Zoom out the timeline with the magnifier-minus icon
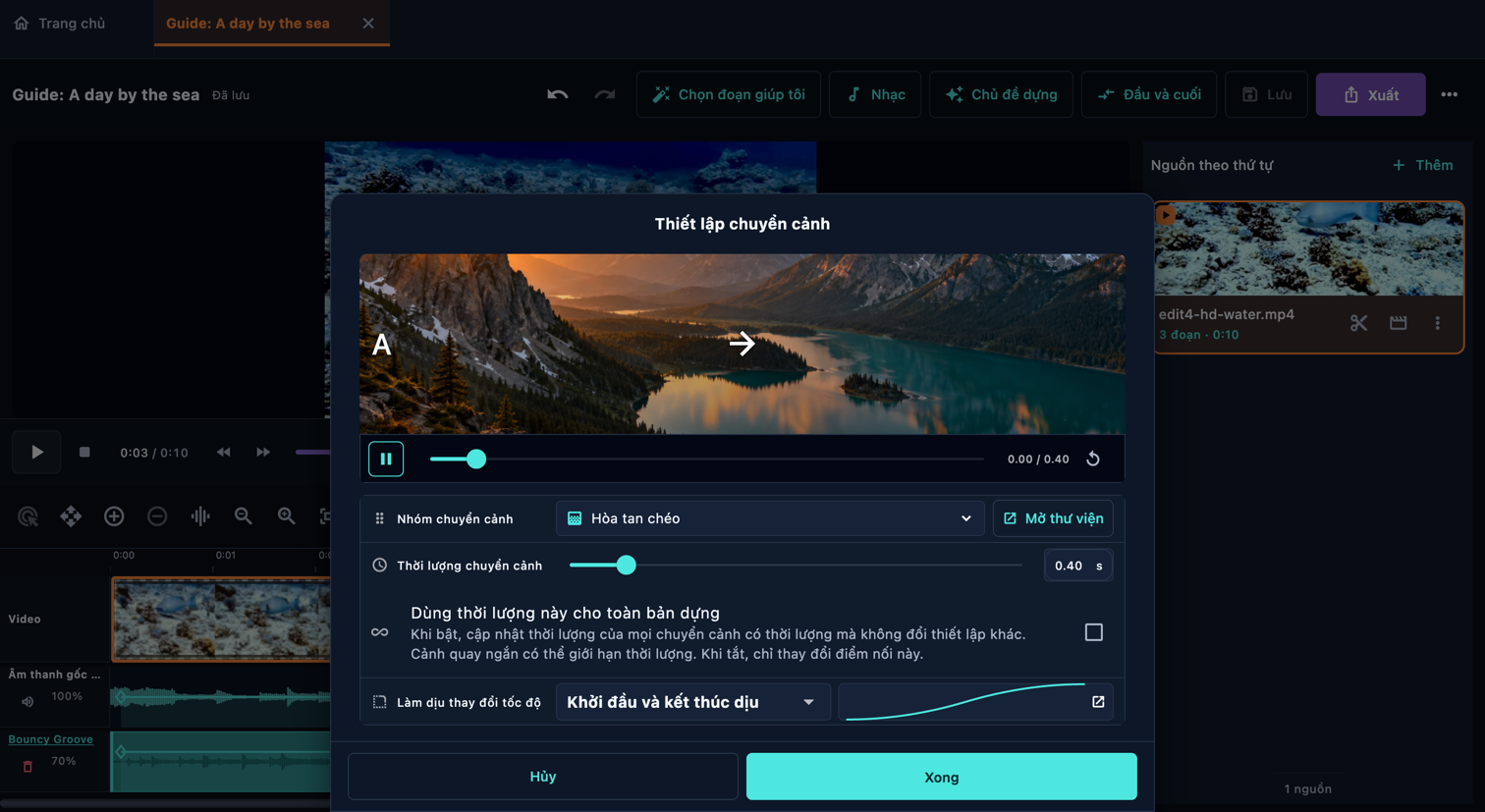This screenshot has width=1485, height=812. click(x=244, y=516)
